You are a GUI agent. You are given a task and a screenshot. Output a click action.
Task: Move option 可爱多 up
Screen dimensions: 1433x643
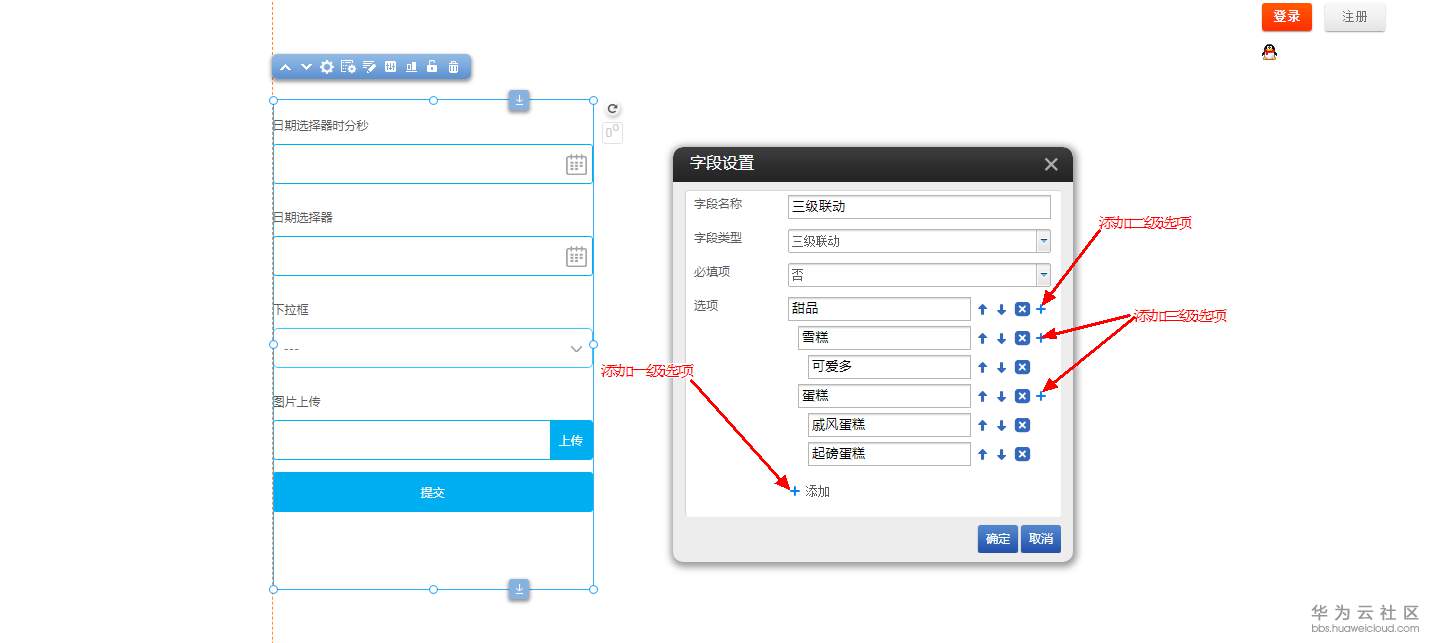click(982, 367)
